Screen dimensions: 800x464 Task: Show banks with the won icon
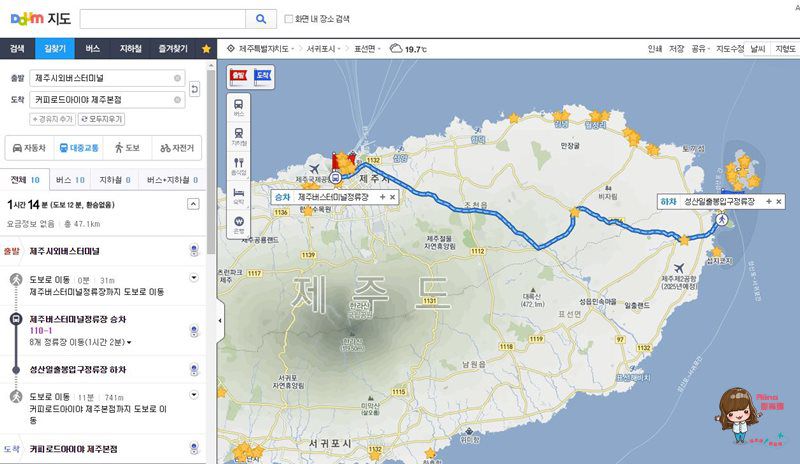click(238, 224)
